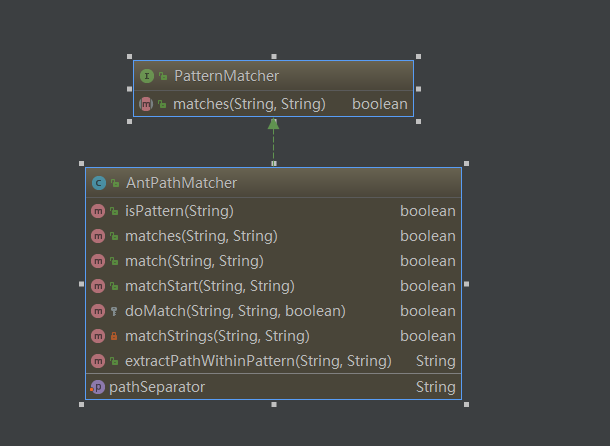This screenshot has width=610, height=446.
Task: Click the method icon for AntPathMatcher matches(String, String)
Action: (x=98, y=236)
